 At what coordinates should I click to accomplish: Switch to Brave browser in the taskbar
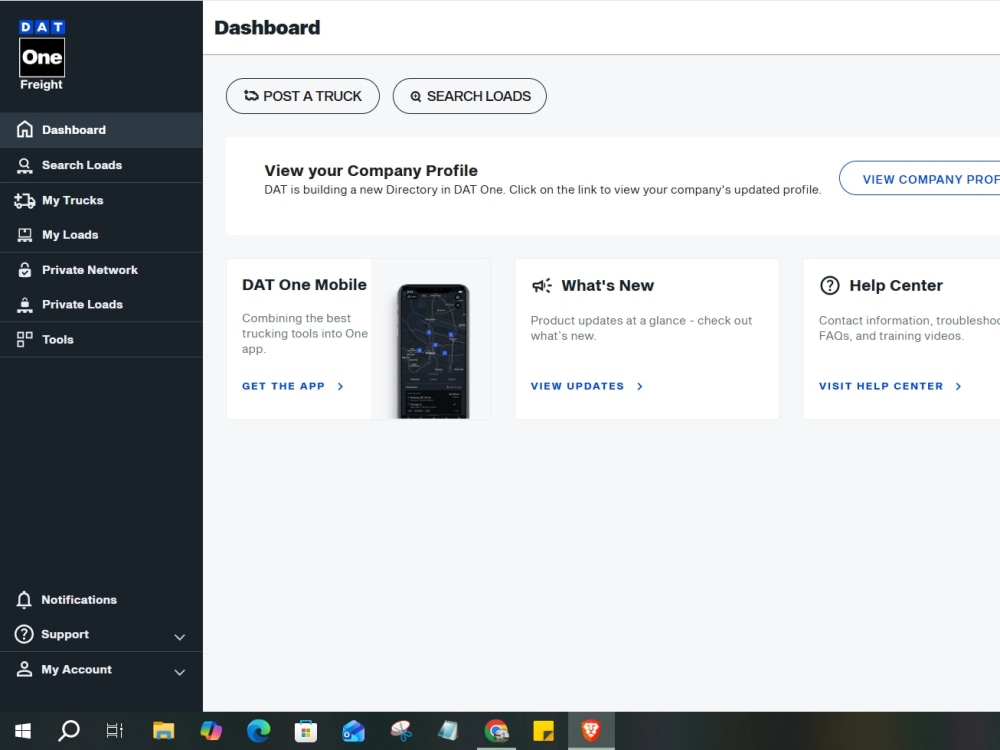[591, 731]
